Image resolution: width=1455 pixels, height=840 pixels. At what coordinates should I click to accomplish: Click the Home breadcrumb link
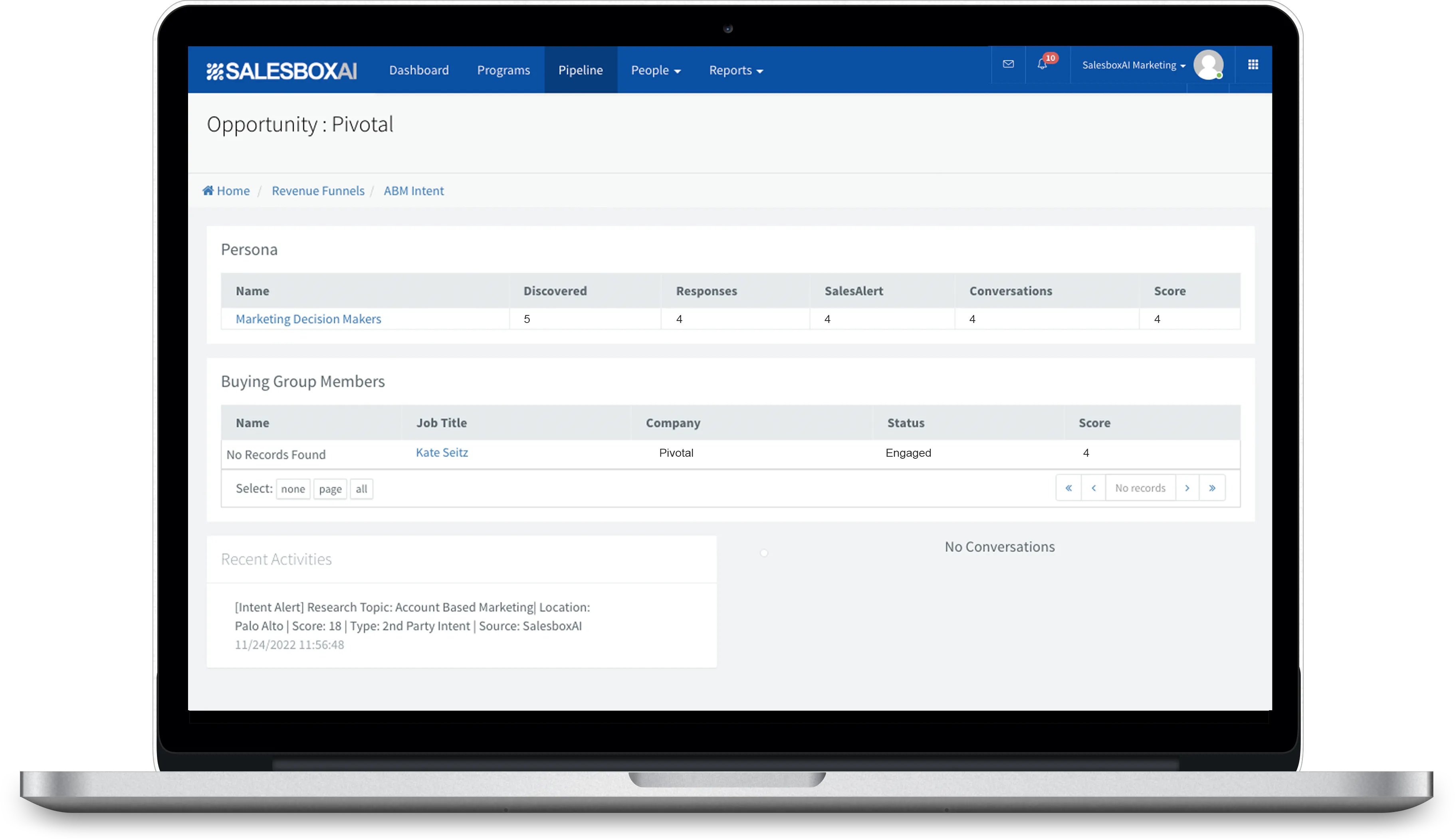coord(226,191)
